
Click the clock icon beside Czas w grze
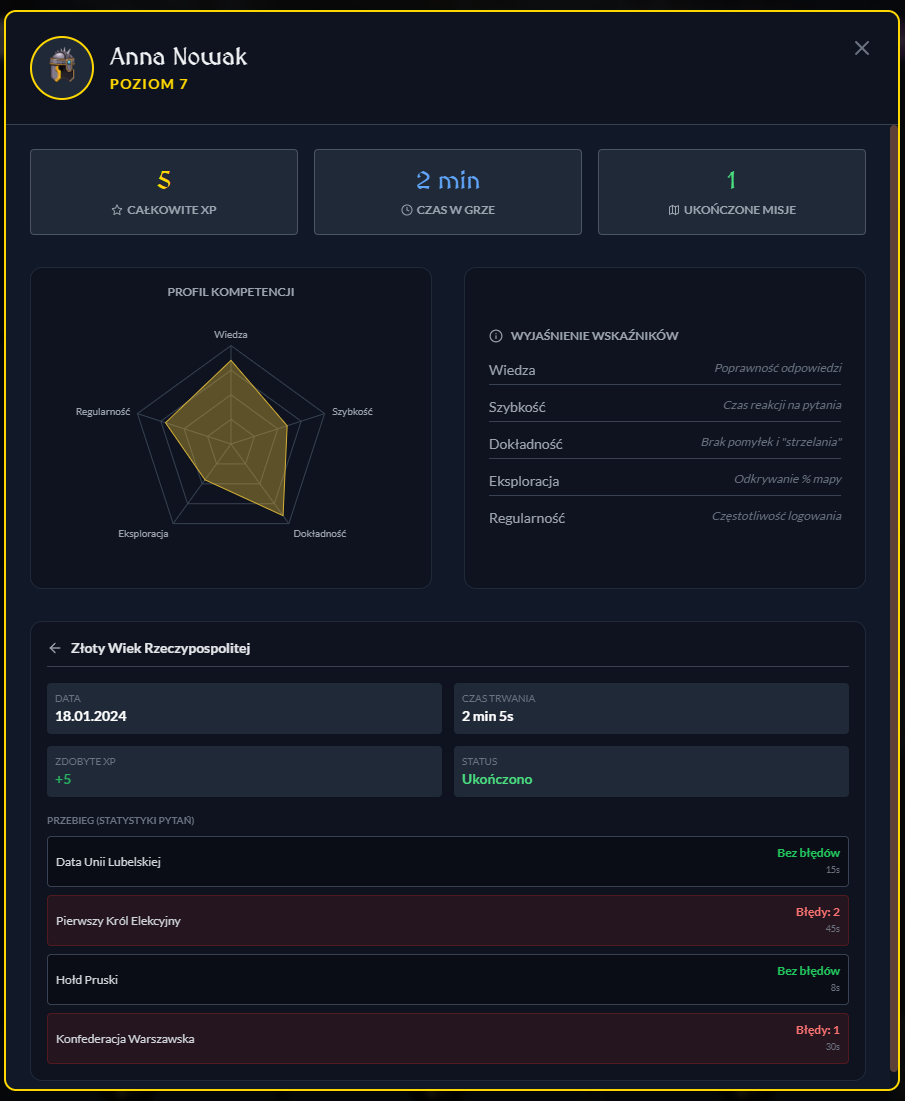[x=407, y=211]
